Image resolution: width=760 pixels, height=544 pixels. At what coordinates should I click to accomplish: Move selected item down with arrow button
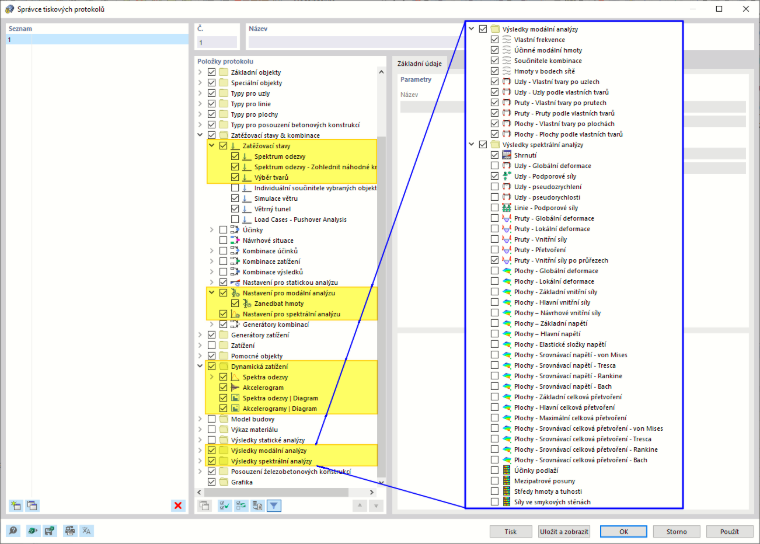[x=376, y=506]
